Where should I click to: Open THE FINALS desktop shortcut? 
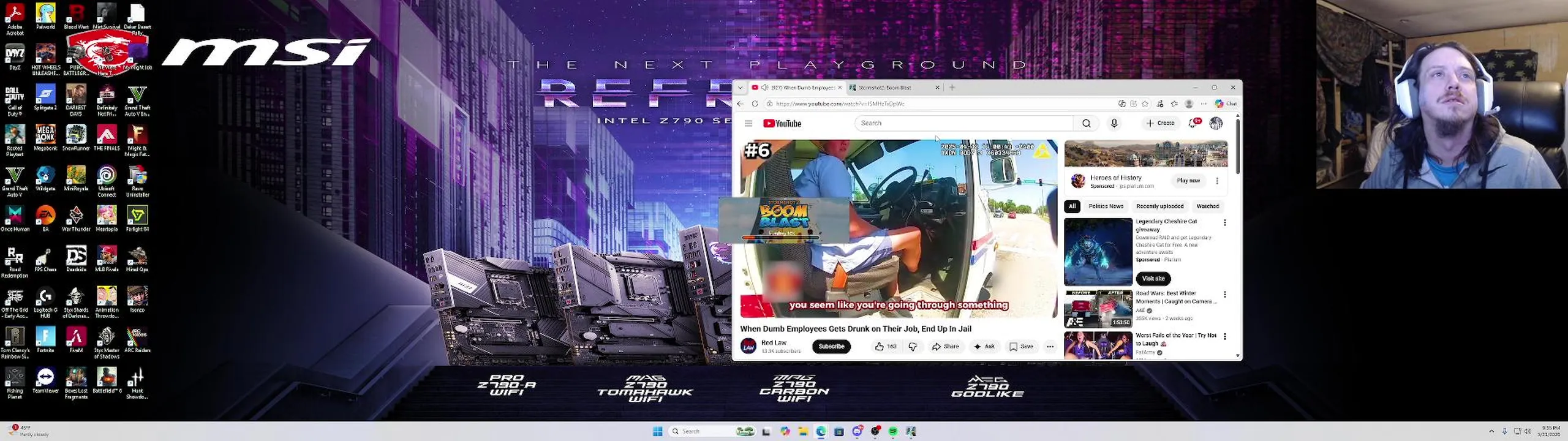click(107, 138)
